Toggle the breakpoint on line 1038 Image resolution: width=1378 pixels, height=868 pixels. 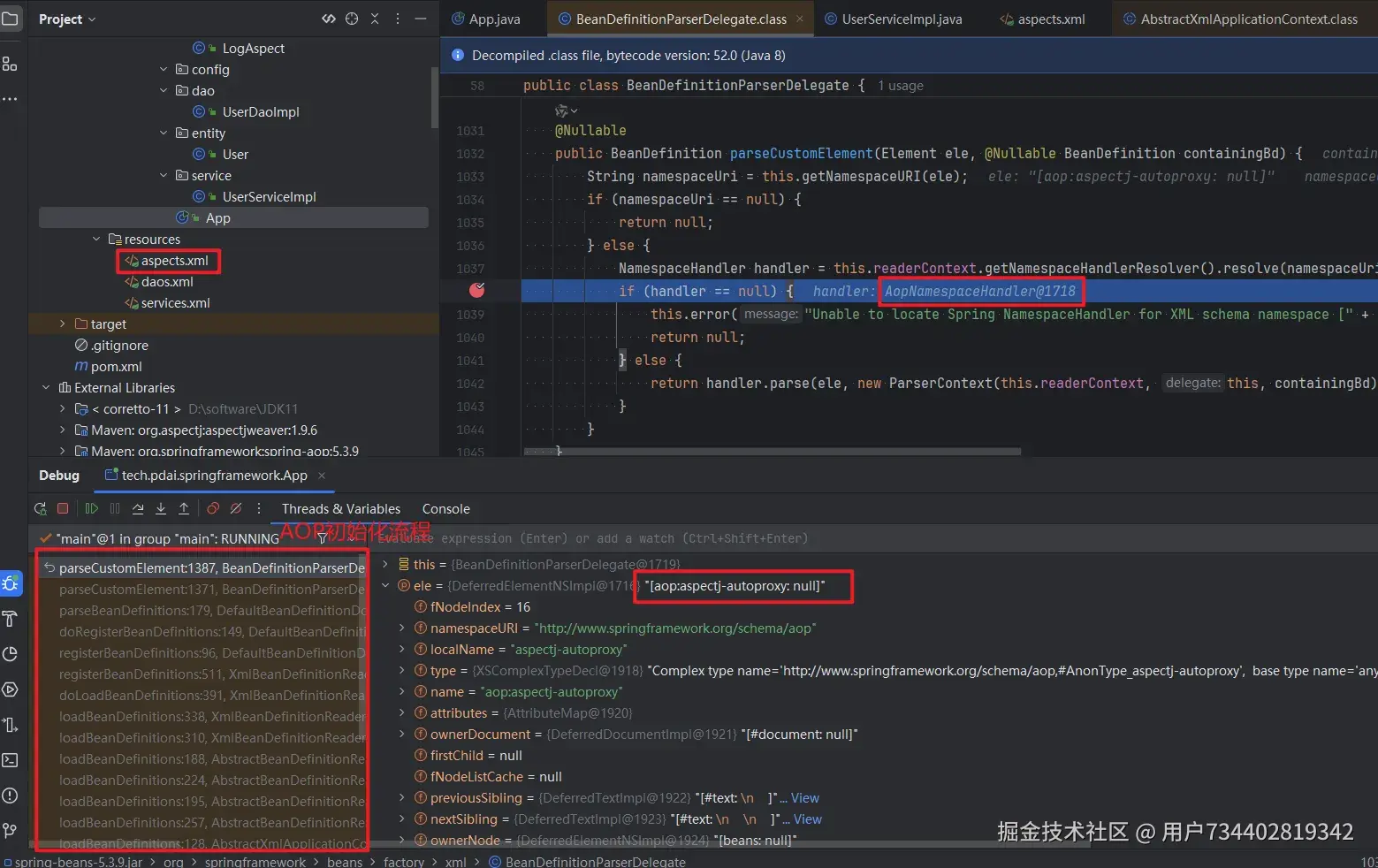[477, 290]
